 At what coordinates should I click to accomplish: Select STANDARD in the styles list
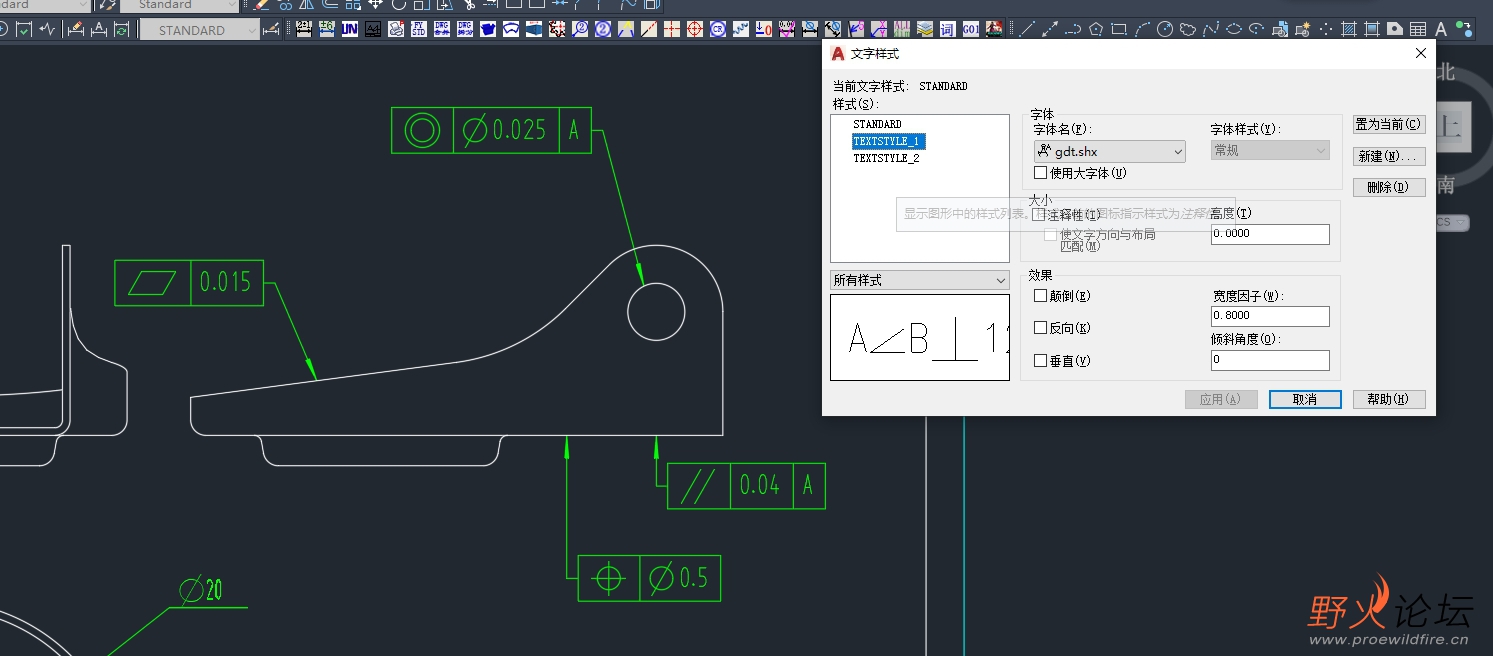click(x=877, y=124)
